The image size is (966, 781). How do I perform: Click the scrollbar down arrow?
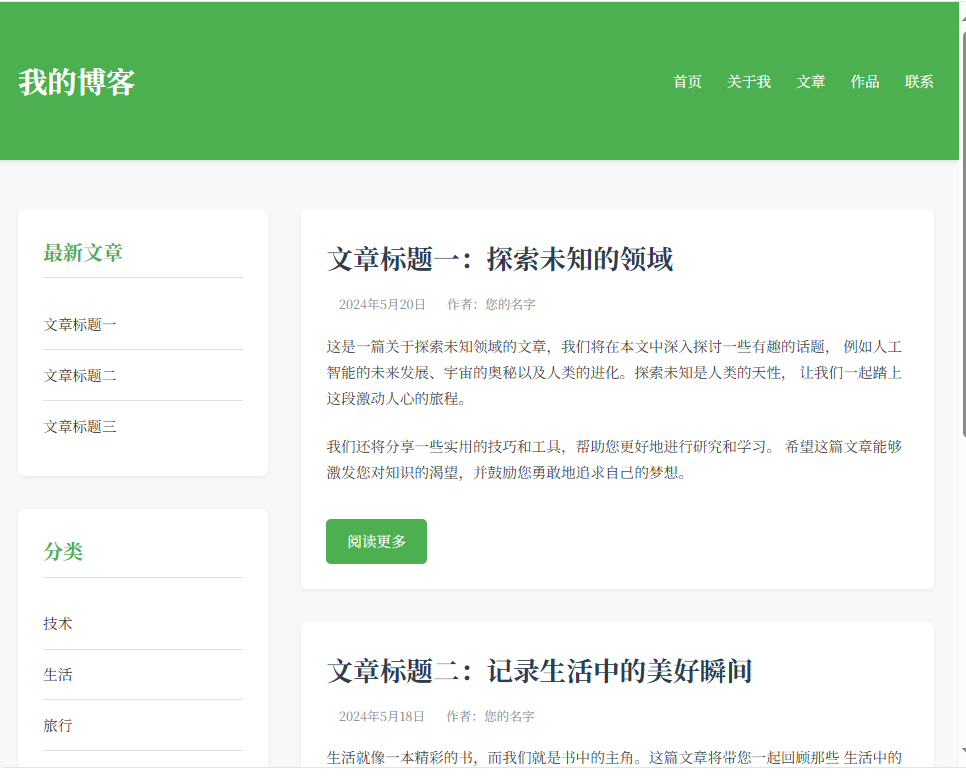[963, 751]
